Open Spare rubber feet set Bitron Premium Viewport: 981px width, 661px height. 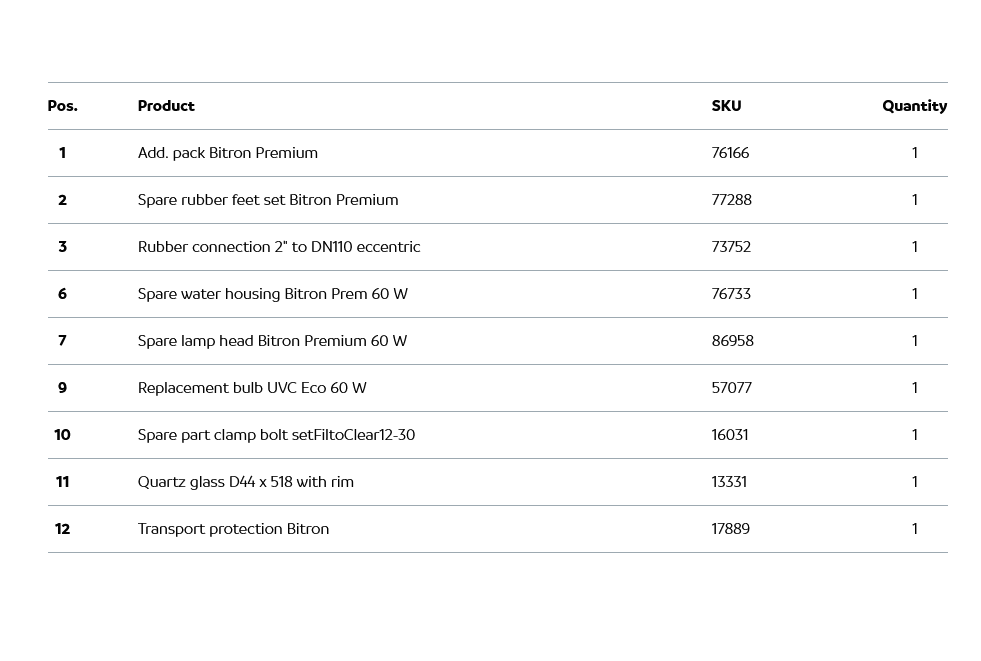pyautogui.click(x=268, y=200)
